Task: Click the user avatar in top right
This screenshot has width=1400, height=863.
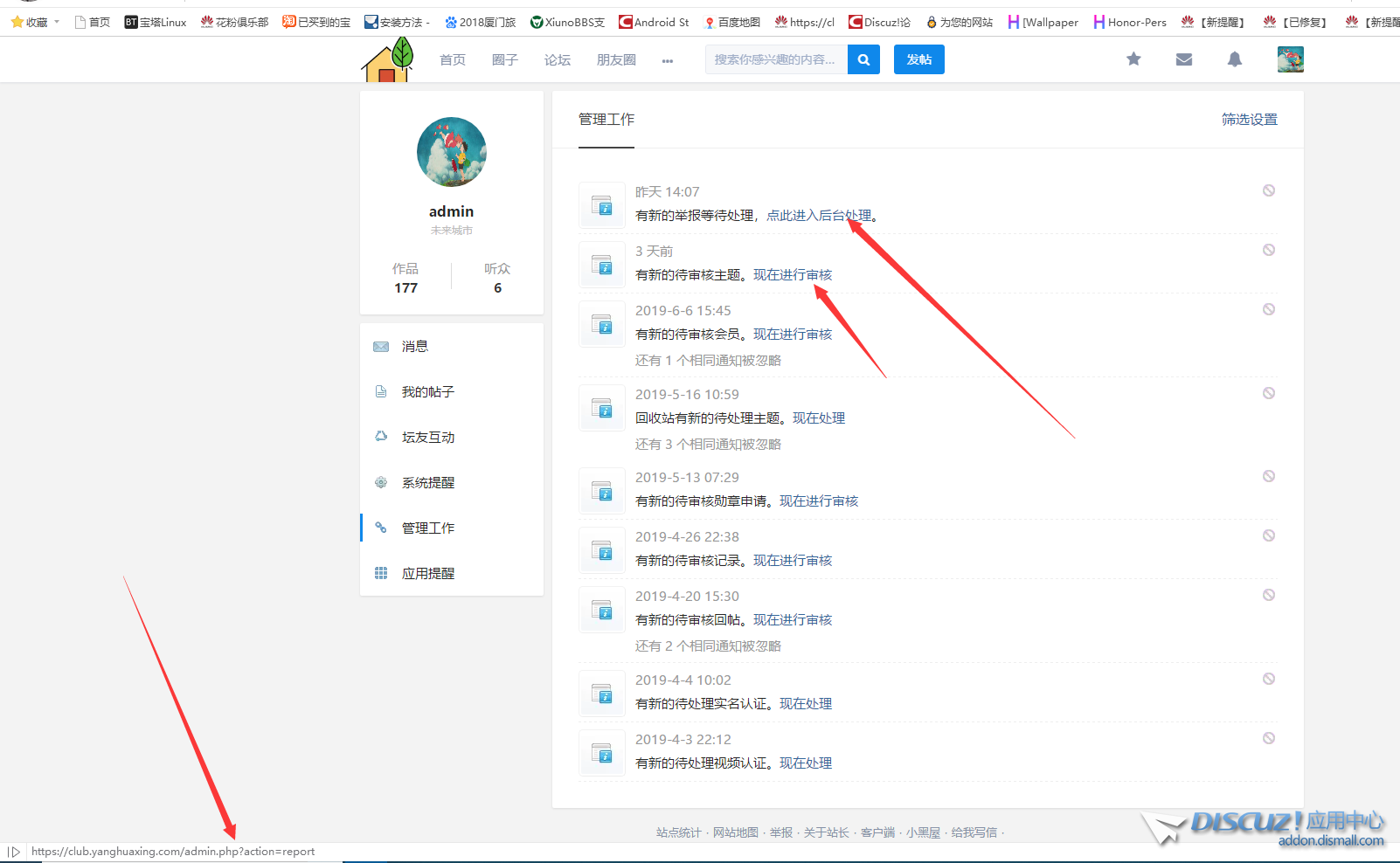Action: point(1290,59)
